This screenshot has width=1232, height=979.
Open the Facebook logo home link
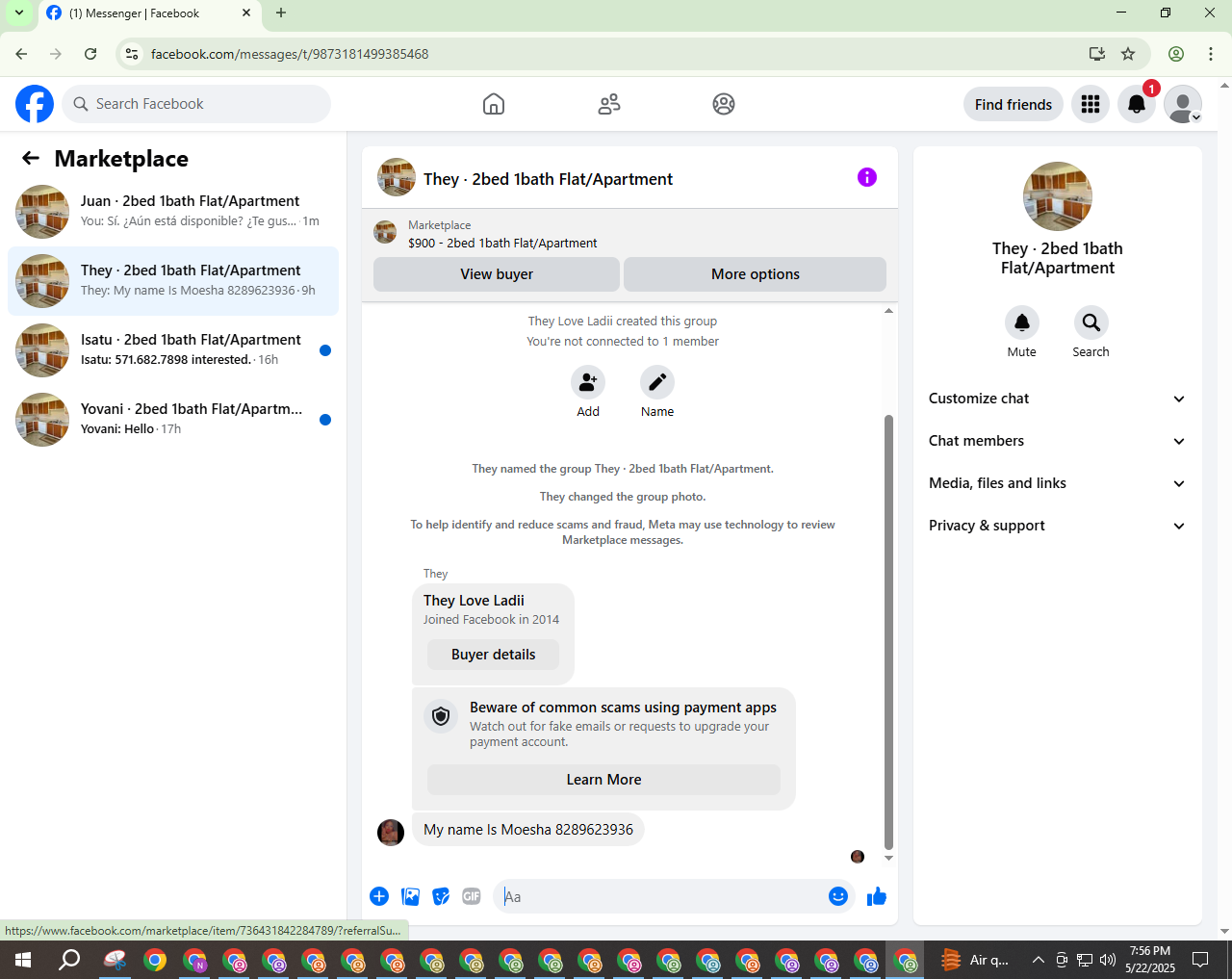click(35, 104)
